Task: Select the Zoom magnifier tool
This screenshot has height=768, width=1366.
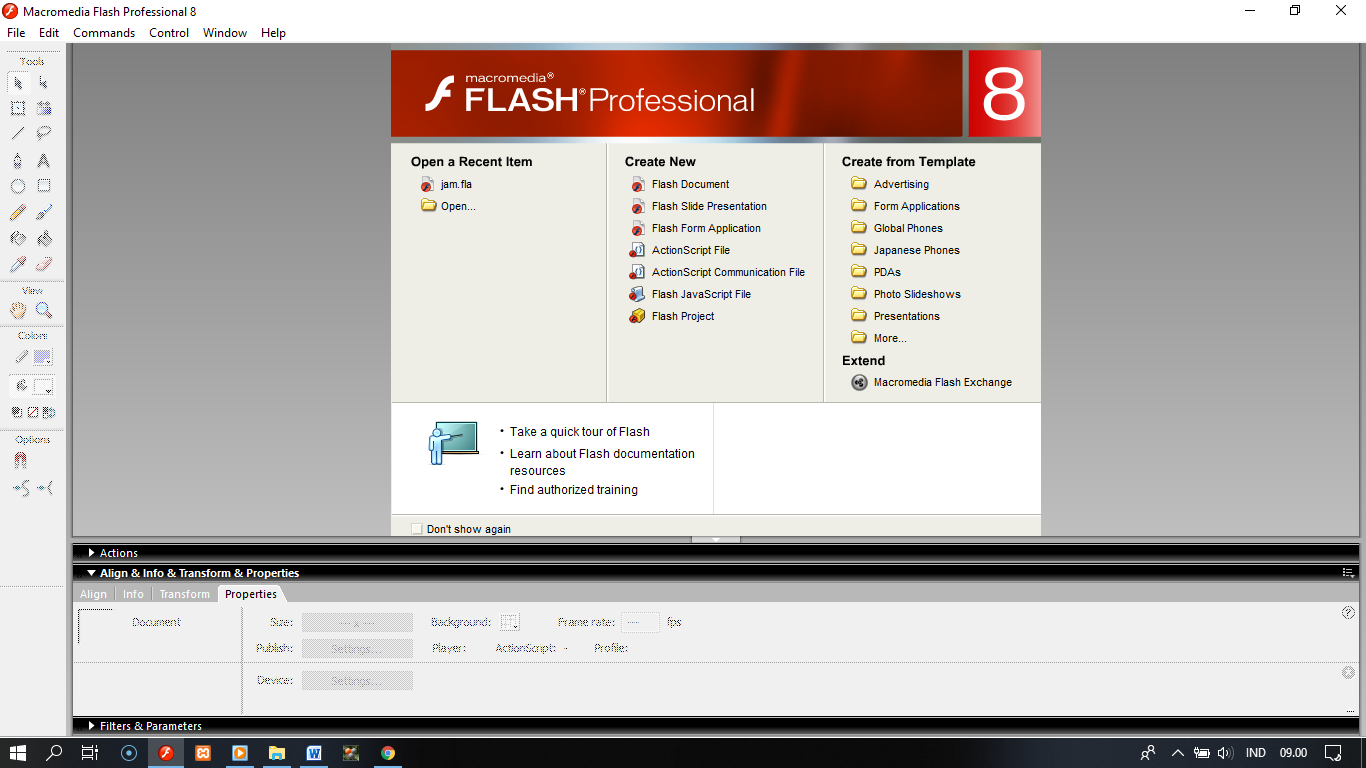Action: click(x=44, y=310)
